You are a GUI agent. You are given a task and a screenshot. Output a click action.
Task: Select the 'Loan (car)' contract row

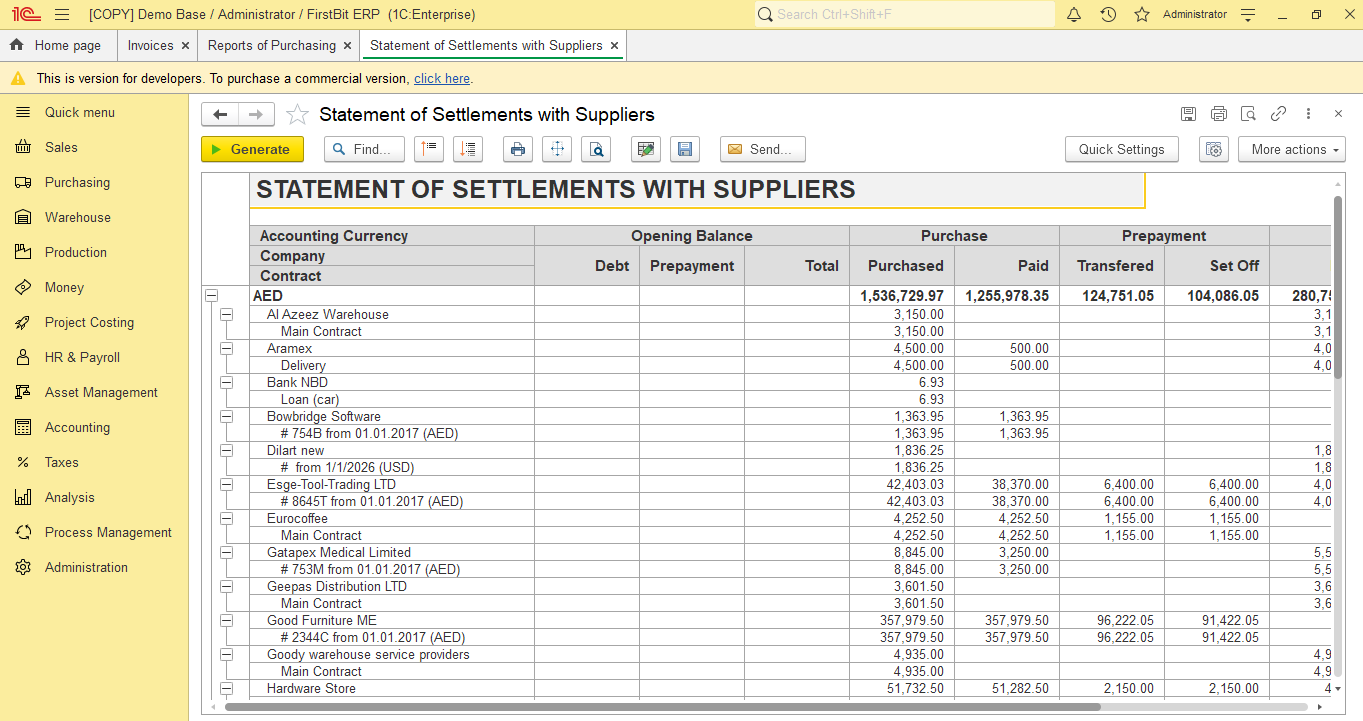tap(310, 399)
